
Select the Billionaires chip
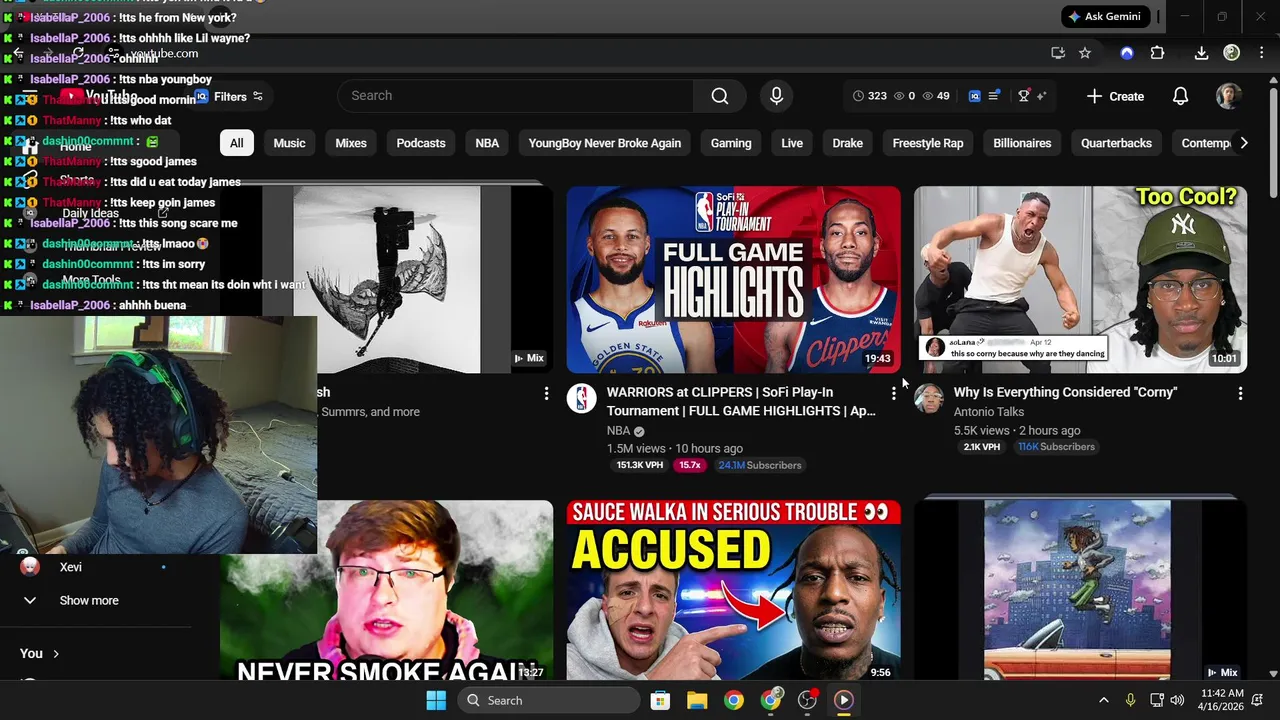[x=1022, y=143]
